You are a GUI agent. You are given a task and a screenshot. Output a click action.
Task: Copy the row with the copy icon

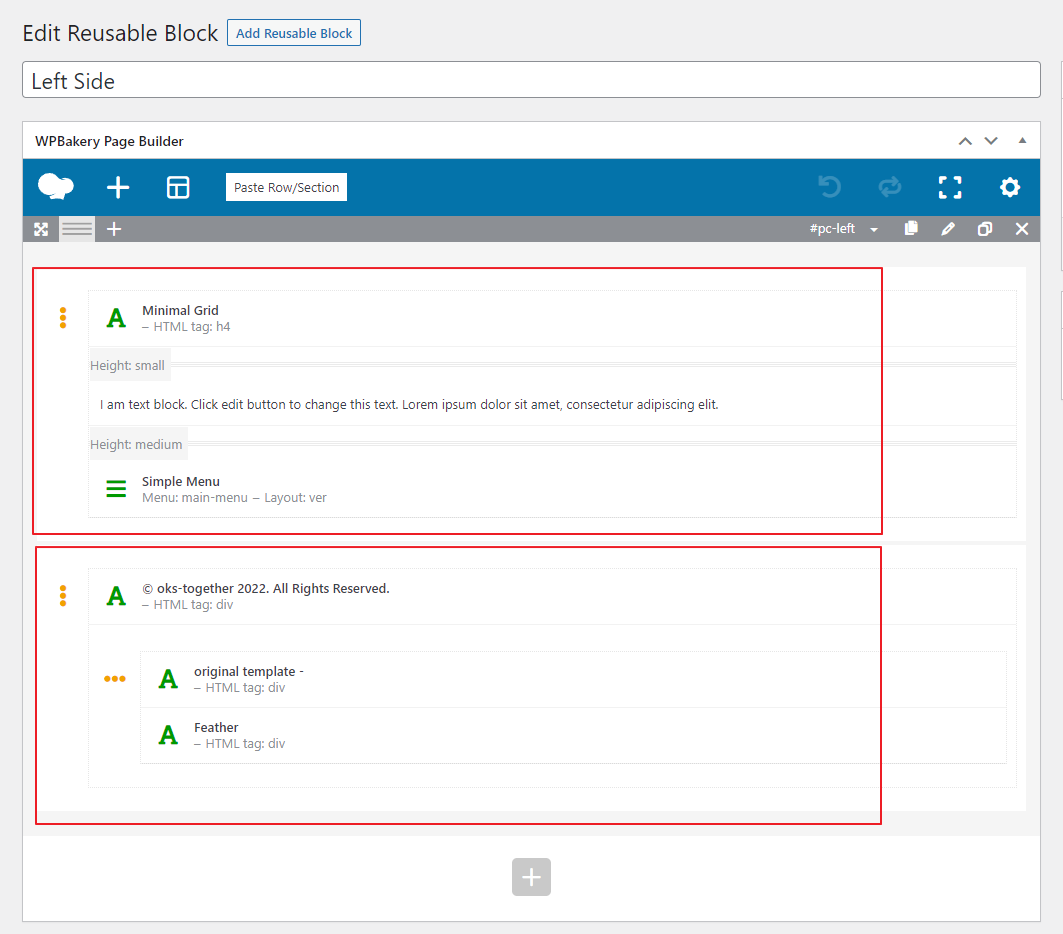click(911, 228)
